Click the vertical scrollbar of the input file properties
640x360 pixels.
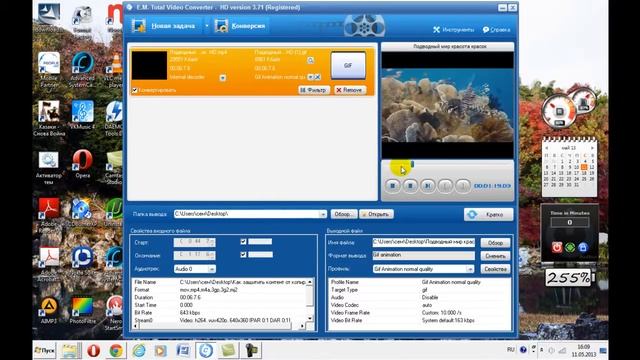point(310,300)
